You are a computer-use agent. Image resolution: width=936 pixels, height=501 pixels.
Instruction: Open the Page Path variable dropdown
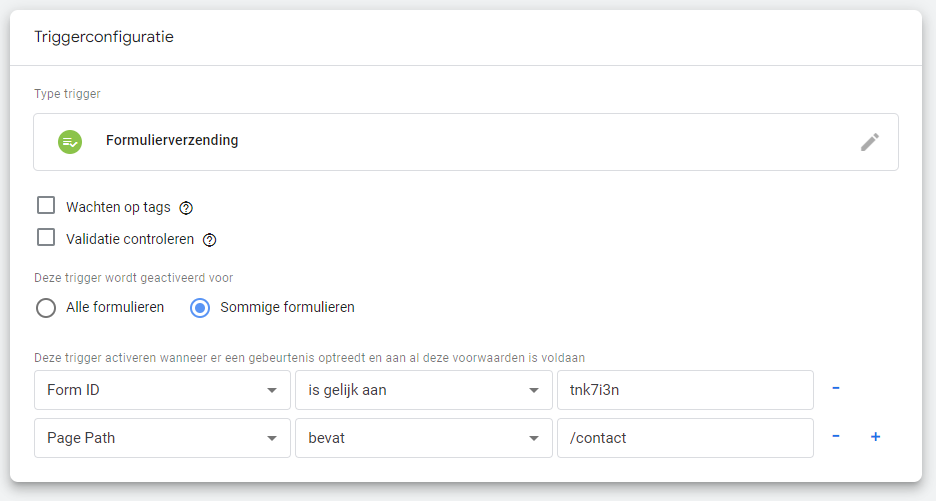coord(162,438)
